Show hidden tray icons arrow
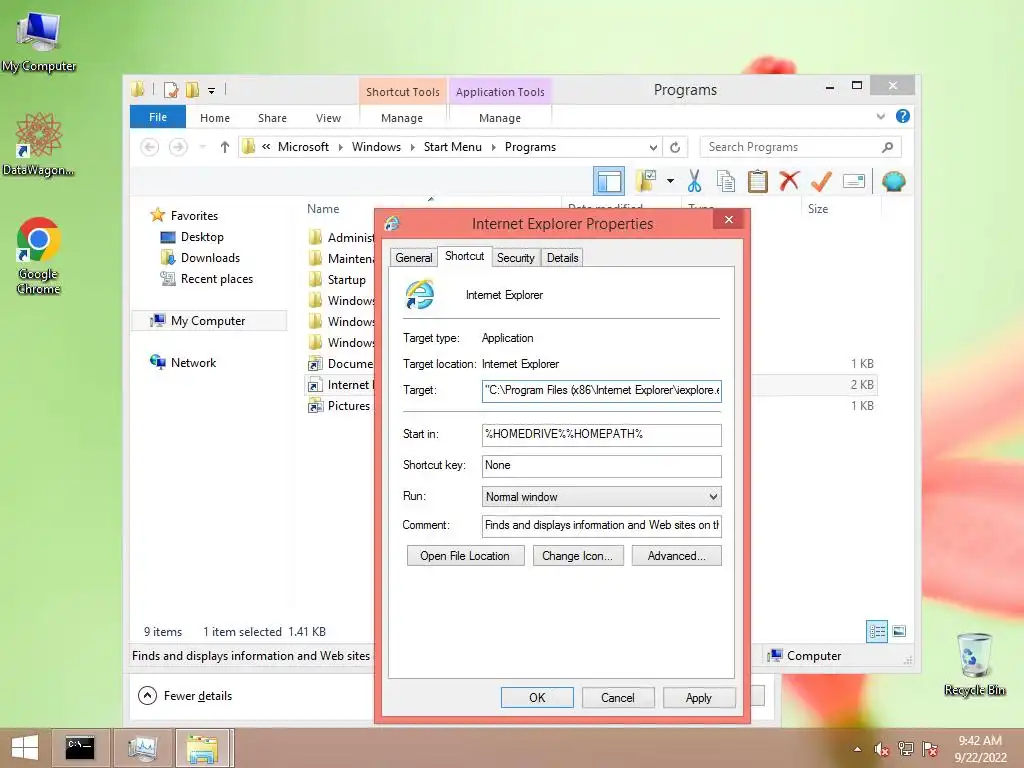 click(857, 749)
